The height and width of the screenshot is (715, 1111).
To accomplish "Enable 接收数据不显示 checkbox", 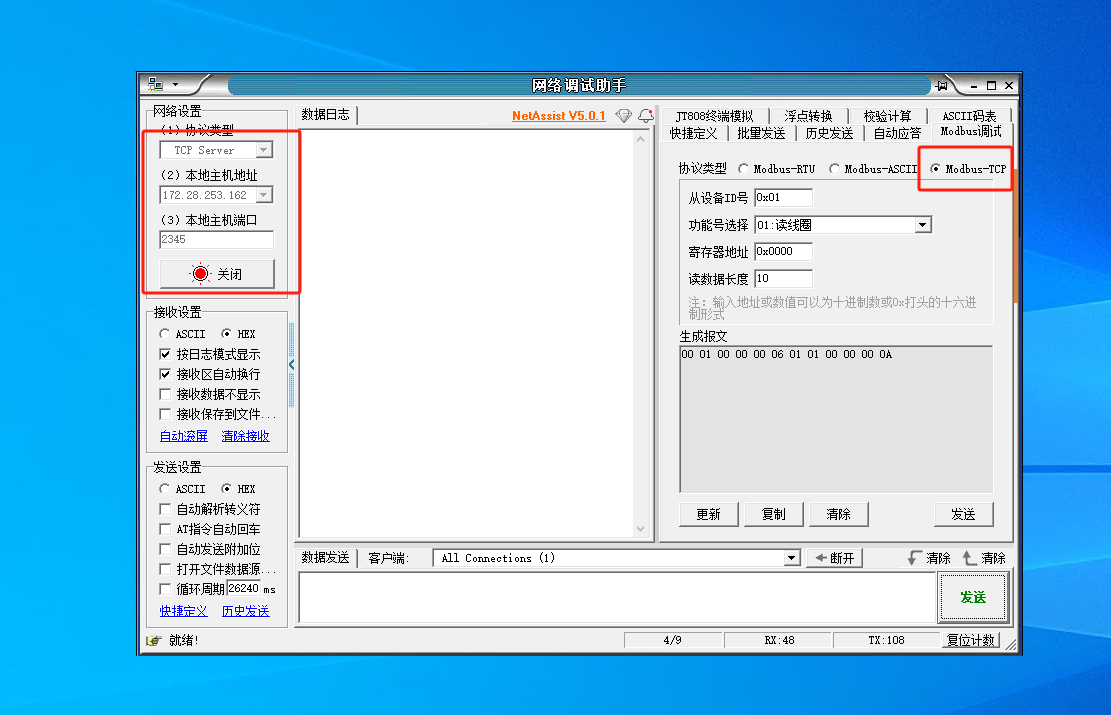I will [165, 394].
